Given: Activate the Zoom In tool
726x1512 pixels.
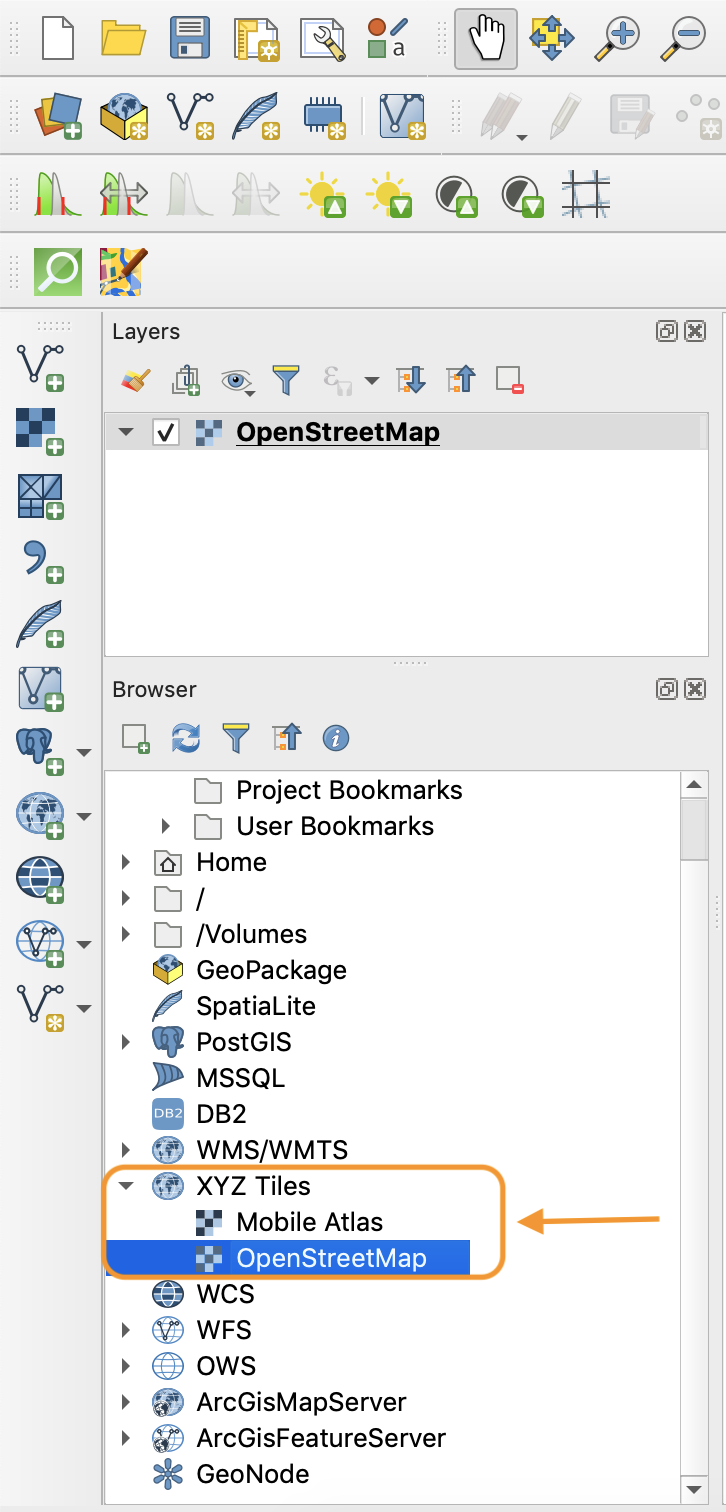Looking at the screenshot, I should (617, 38).
